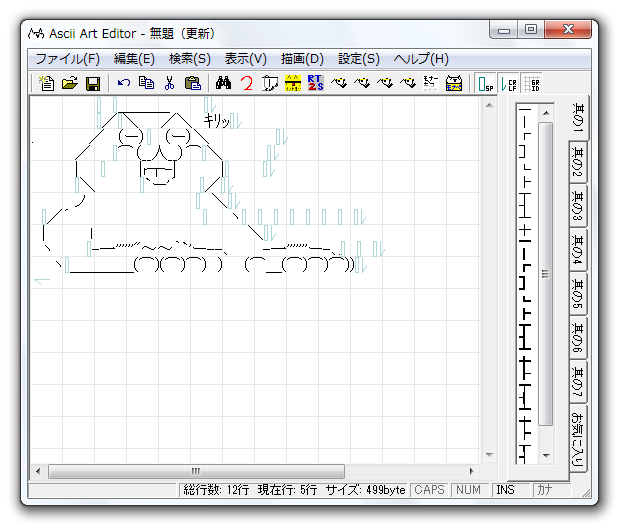Pick the thin horizontal line ─ character in palette
This screenshot has width=621, height=529.
525,109
